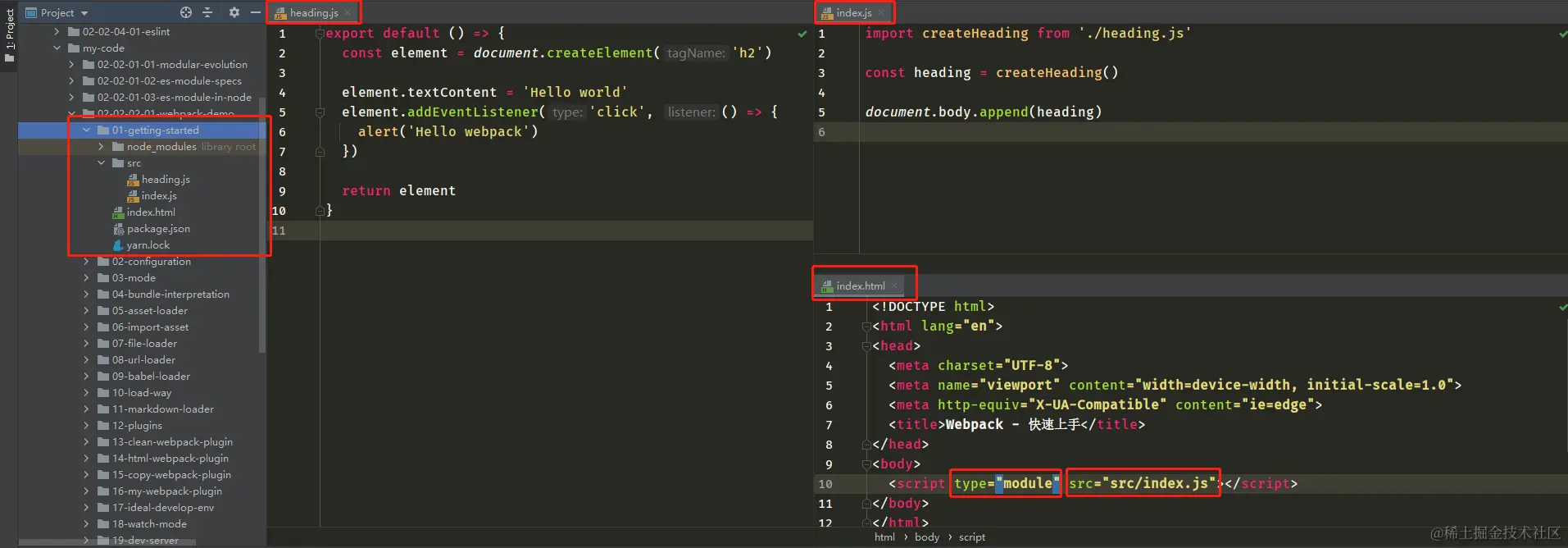The width and height of the screenshot is (1568, 548).
Task: Open the Project view dropdown
Action: [84, 13]
